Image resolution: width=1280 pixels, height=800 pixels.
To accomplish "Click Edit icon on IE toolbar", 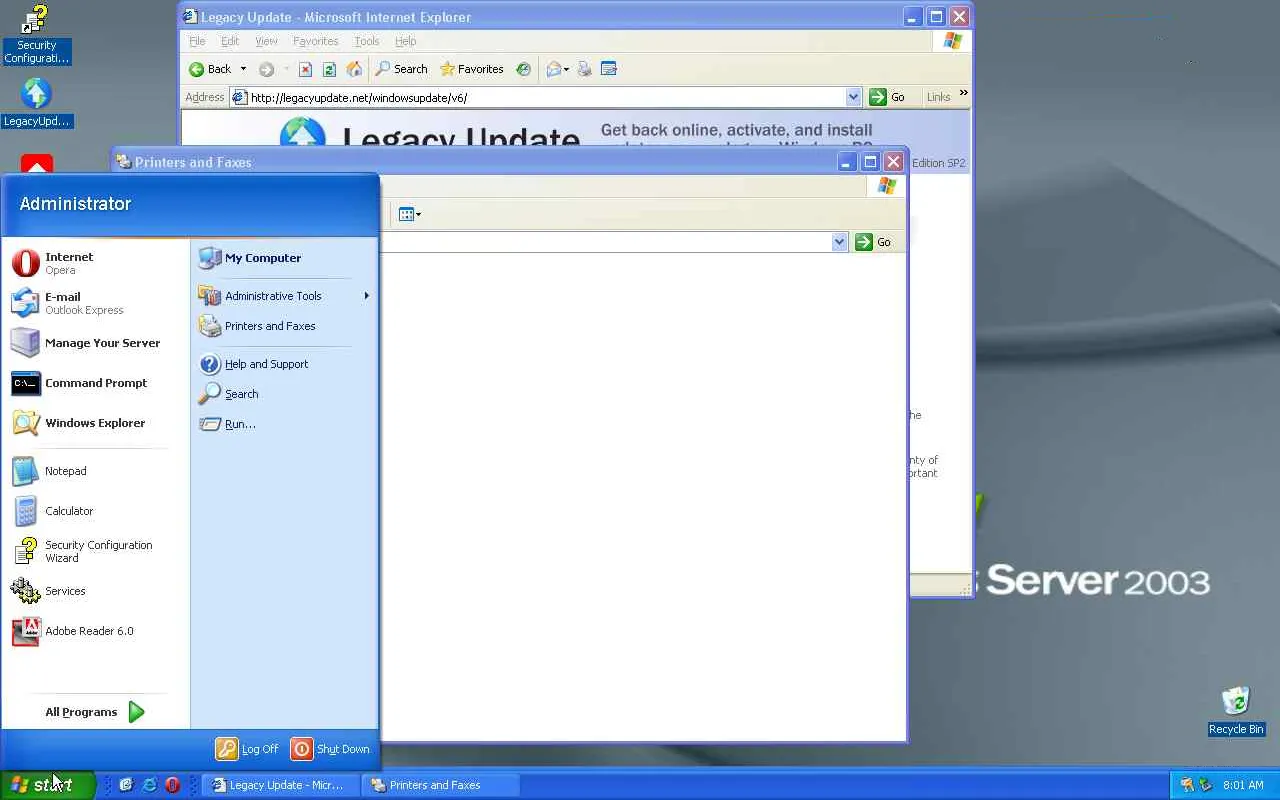I will [609, 69].
